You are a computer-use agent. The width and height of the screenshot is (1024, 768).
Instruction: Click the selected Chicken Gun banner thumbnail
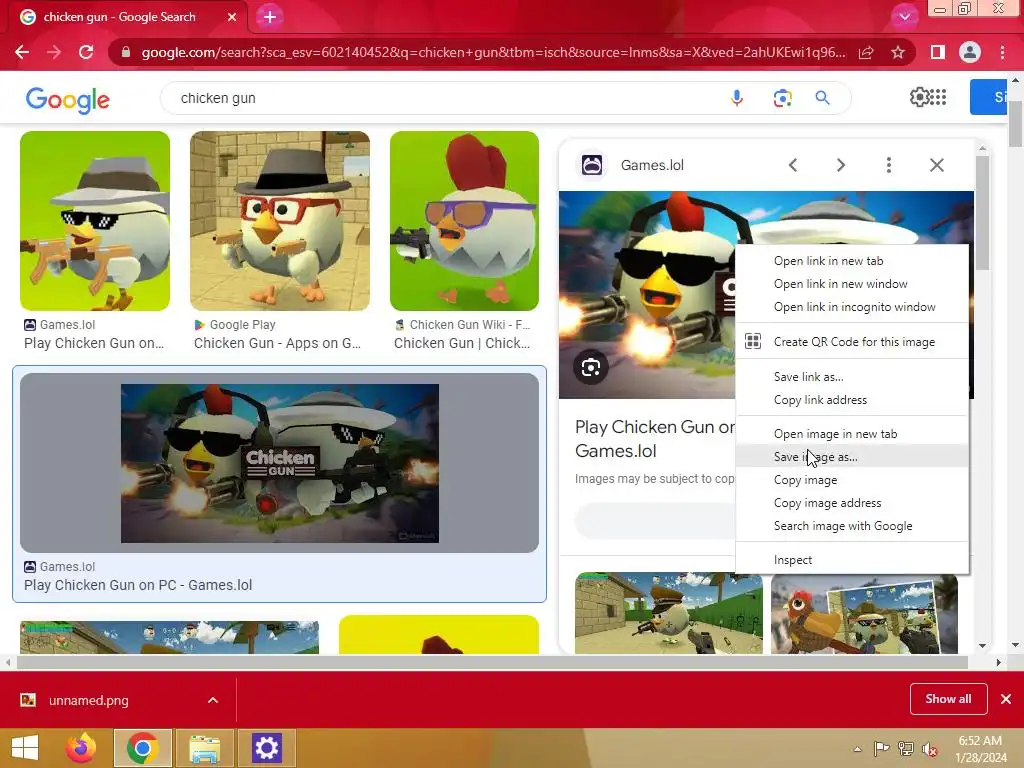(280, 463)
